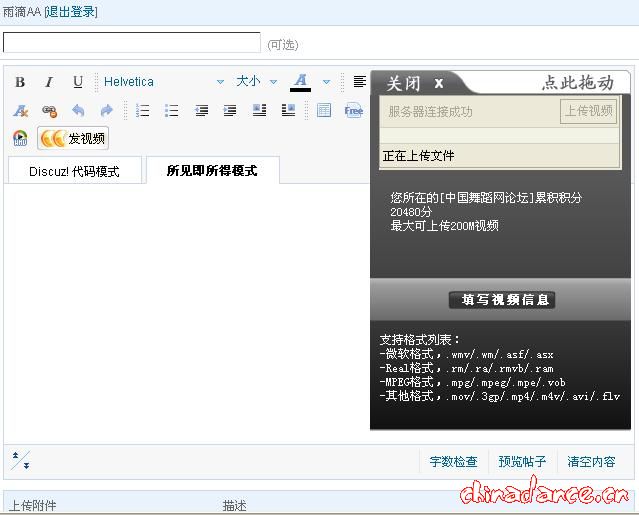Click the 点此拖动 drag handle
This screenshot has width=639, height=515.
(x=578, y=82)
